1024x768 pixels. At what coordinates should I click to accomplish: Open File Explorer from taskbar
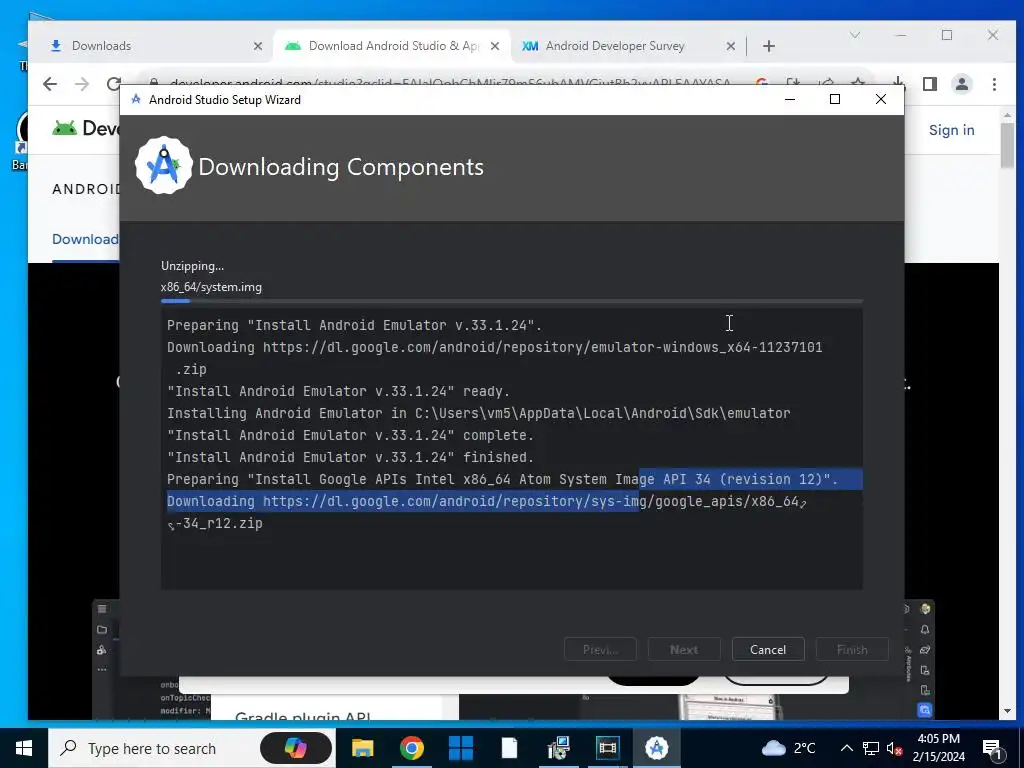362,748
